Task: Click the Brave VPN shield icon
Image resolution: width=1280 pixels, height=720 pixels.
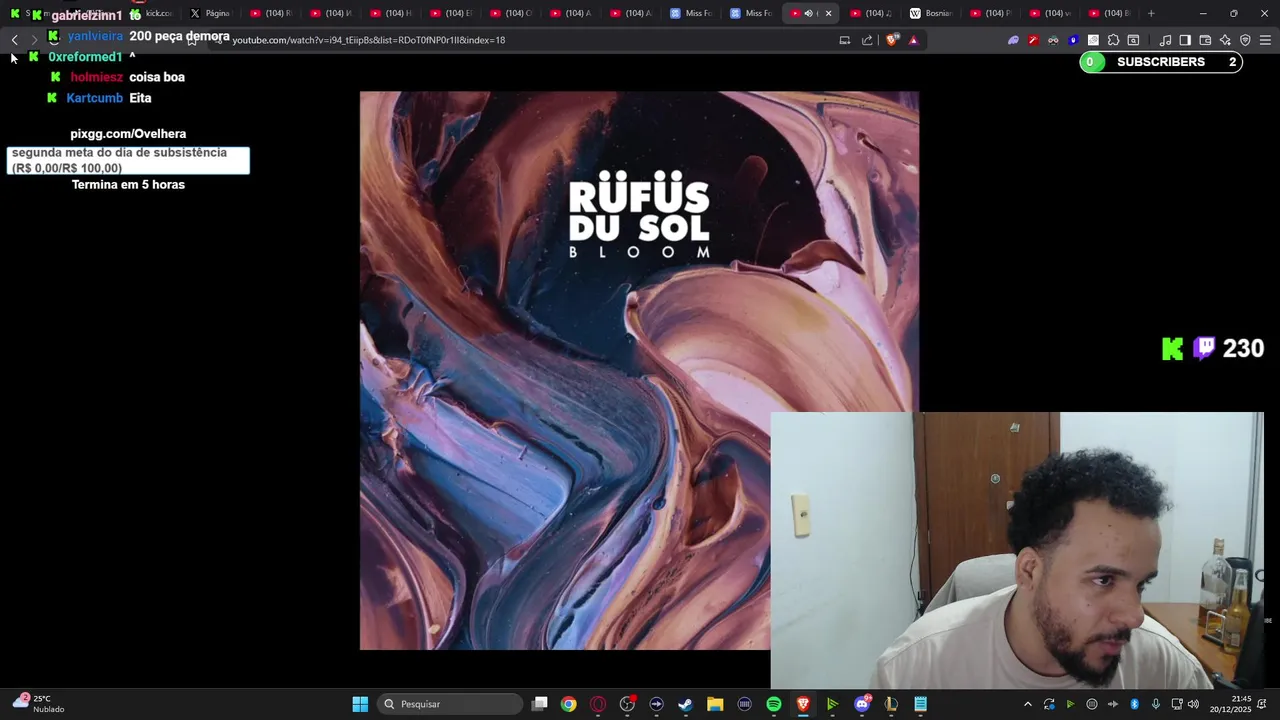Action: tap(1245, 40)
